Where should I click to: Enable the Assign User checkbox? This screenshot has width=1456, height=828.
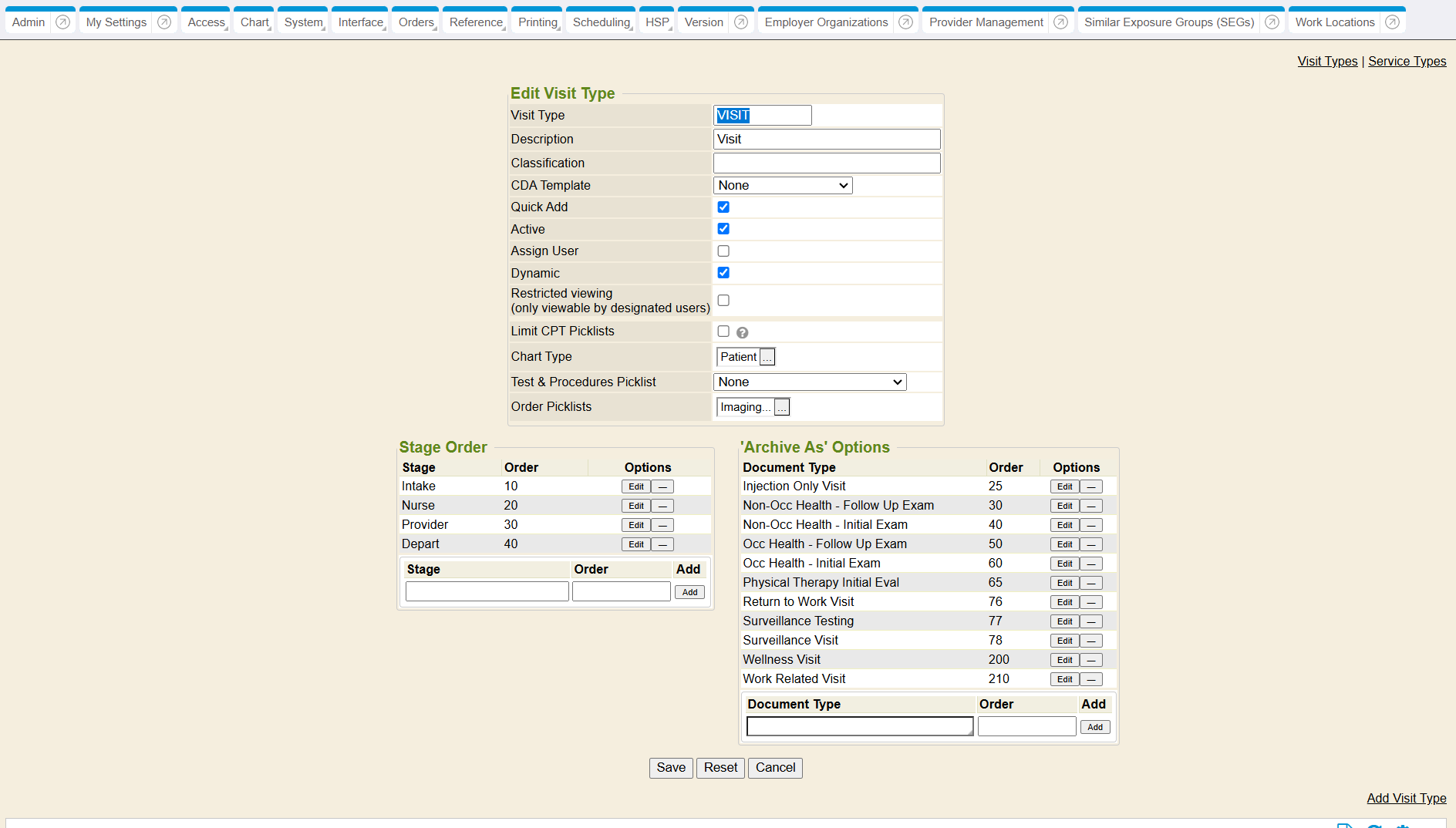(723, 251)
